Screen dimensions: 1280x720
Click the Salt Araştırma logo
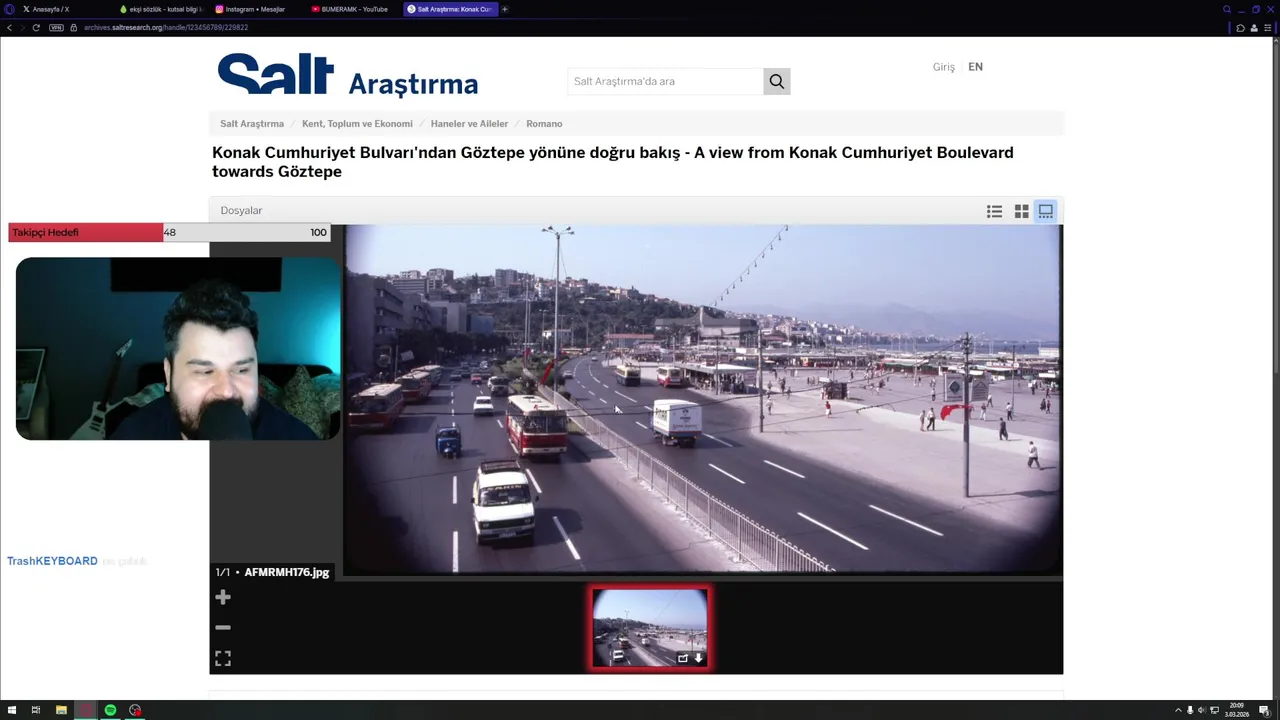click(348, 75)
